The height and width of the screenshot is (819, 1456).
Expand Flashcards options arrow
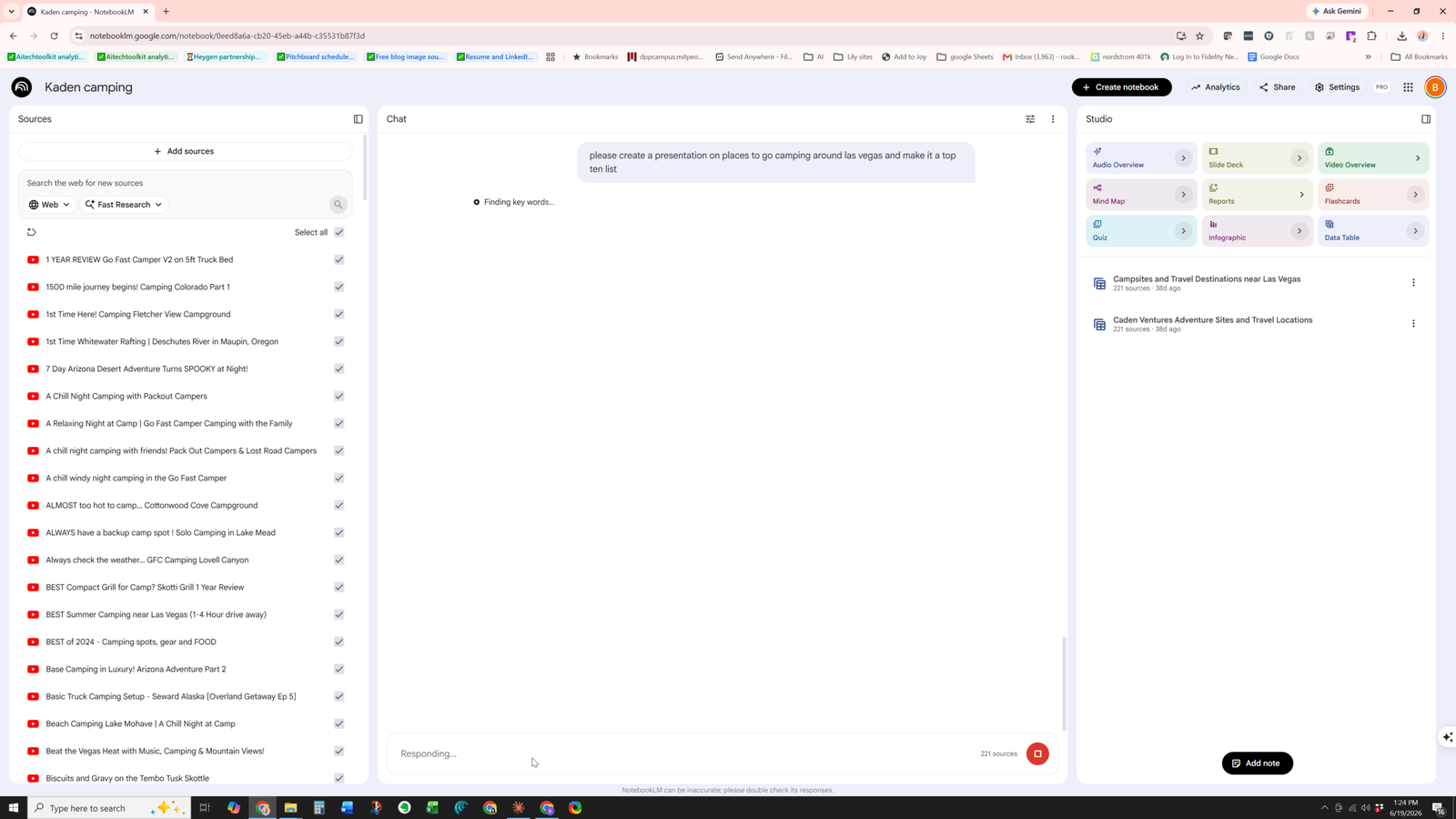[x=1415, y=195]
